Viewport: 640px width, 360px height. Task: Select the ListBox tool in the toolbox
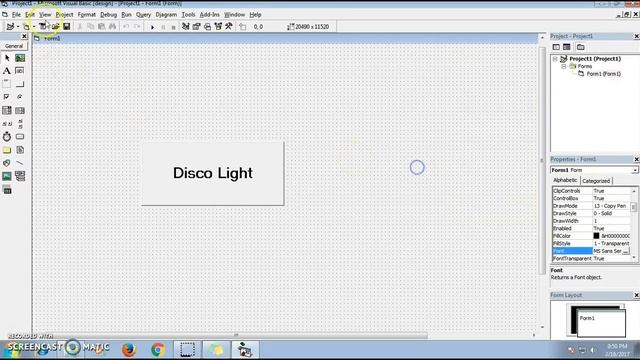pos(20,110)
